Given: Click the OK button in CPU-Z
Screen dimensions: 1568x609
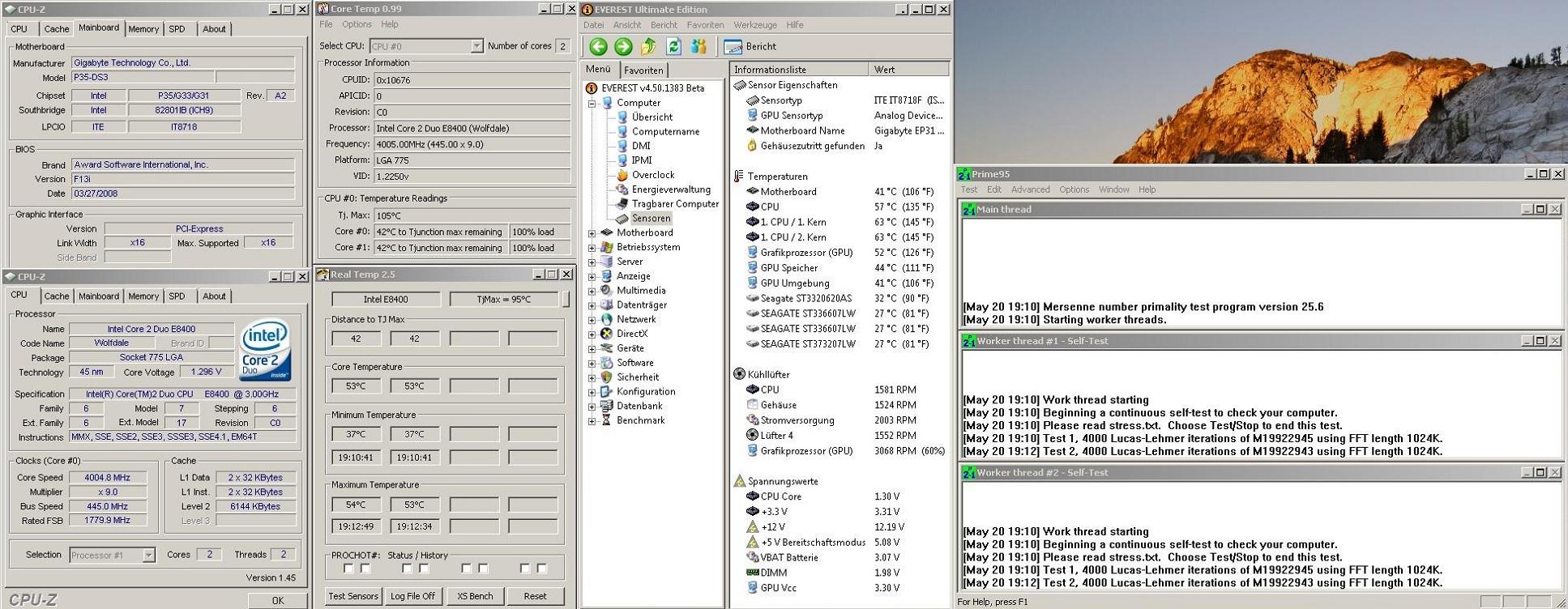Looking at the screenshot, I should tap(278, 600).
